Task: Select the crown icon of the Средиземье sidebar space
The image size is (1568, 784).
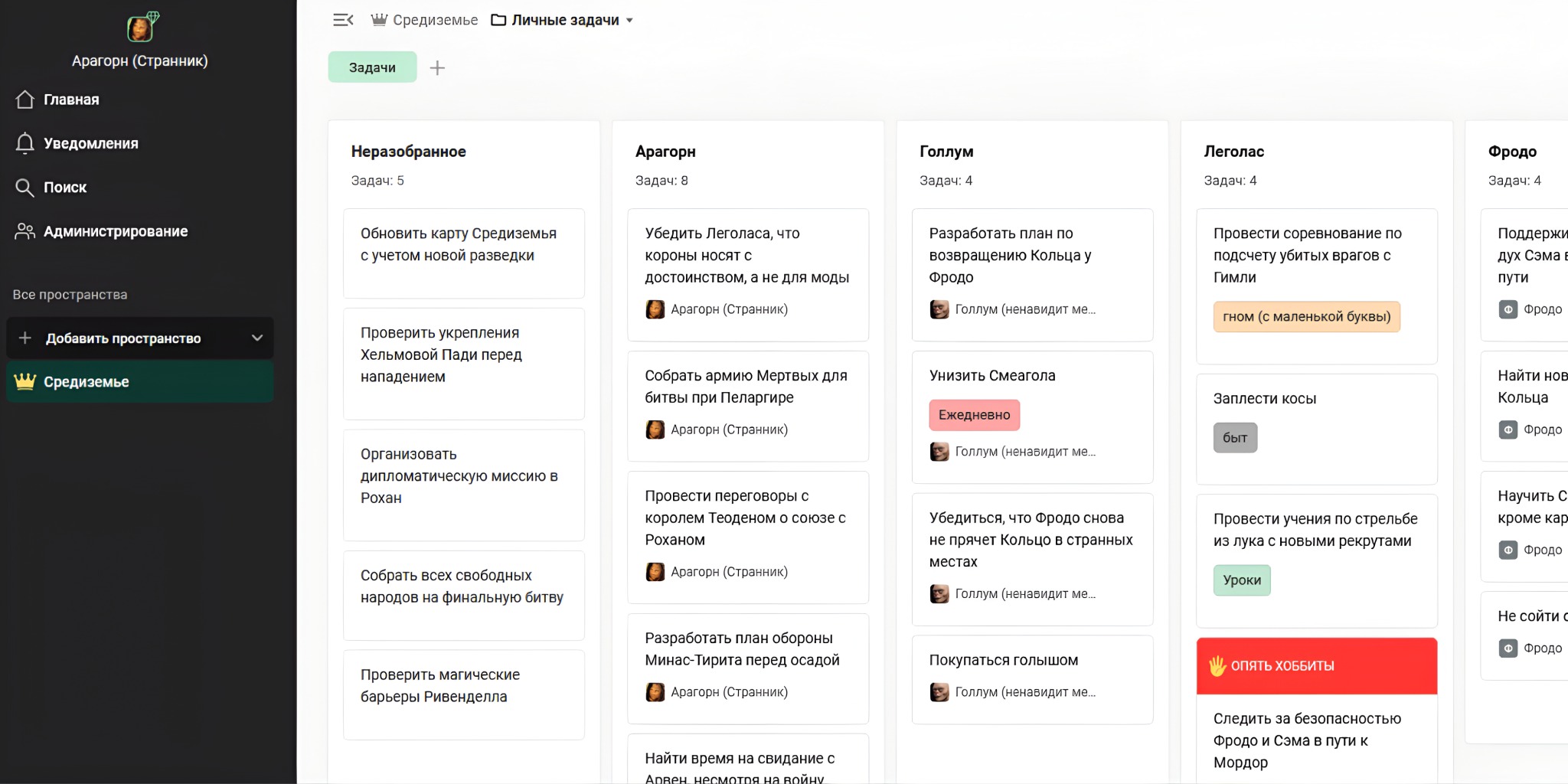Action: click(25, 381)
